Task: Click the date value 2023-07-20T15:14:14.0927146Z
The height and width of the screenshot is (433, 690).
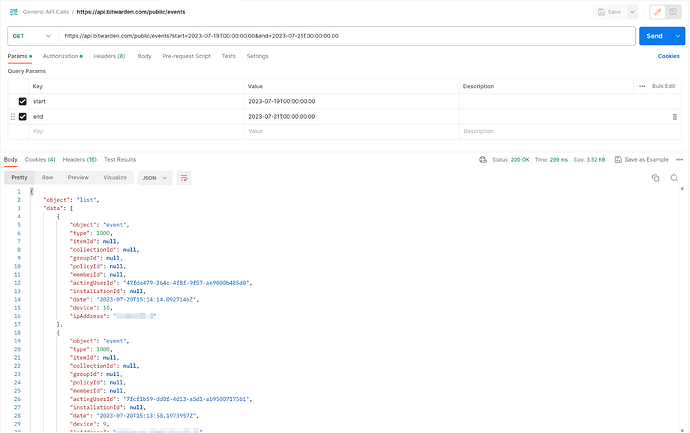Action: coord(148,300)
